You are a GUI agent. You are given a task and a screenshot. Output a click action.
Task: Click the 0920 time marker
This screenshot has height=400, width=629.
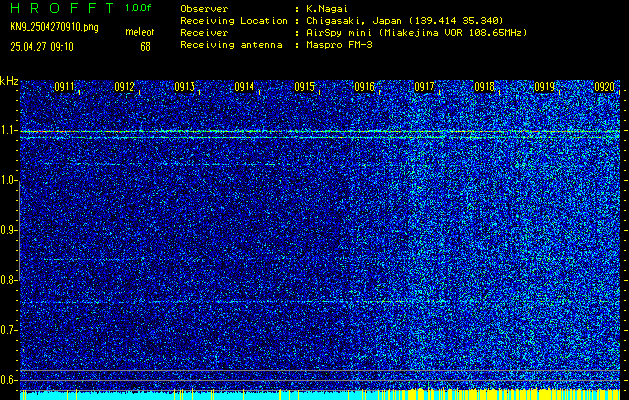coord(605,87)
